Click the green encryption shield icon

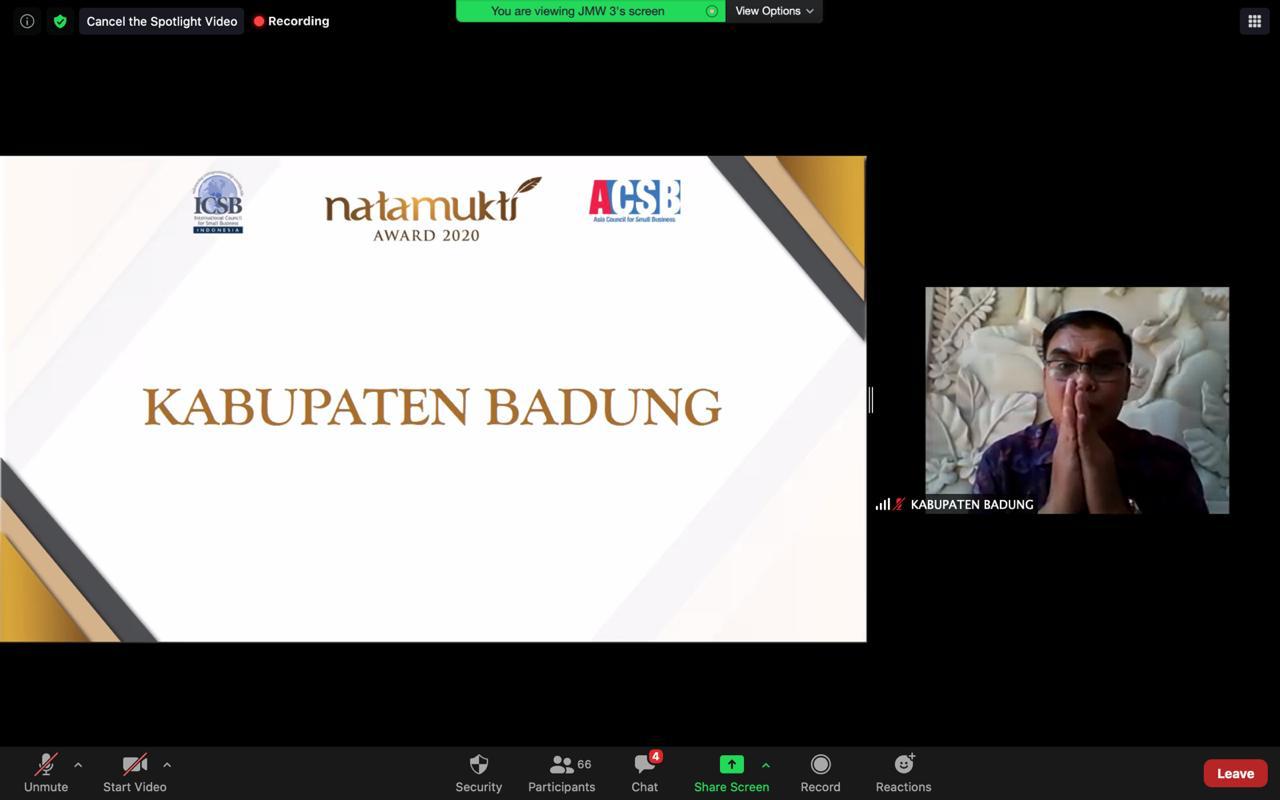60,21
